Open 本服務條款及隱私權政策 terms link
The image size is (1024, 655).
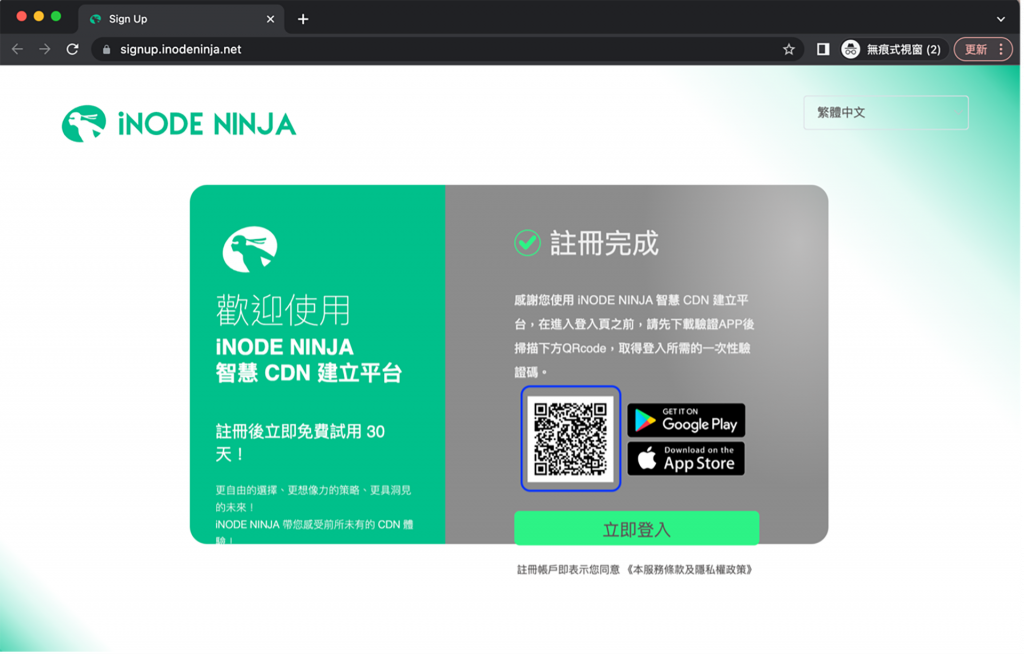coord(691,569)
